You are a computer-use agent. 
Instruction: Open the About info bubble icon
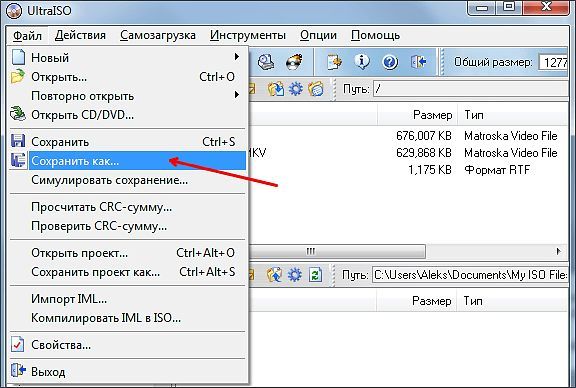(362, 62)
